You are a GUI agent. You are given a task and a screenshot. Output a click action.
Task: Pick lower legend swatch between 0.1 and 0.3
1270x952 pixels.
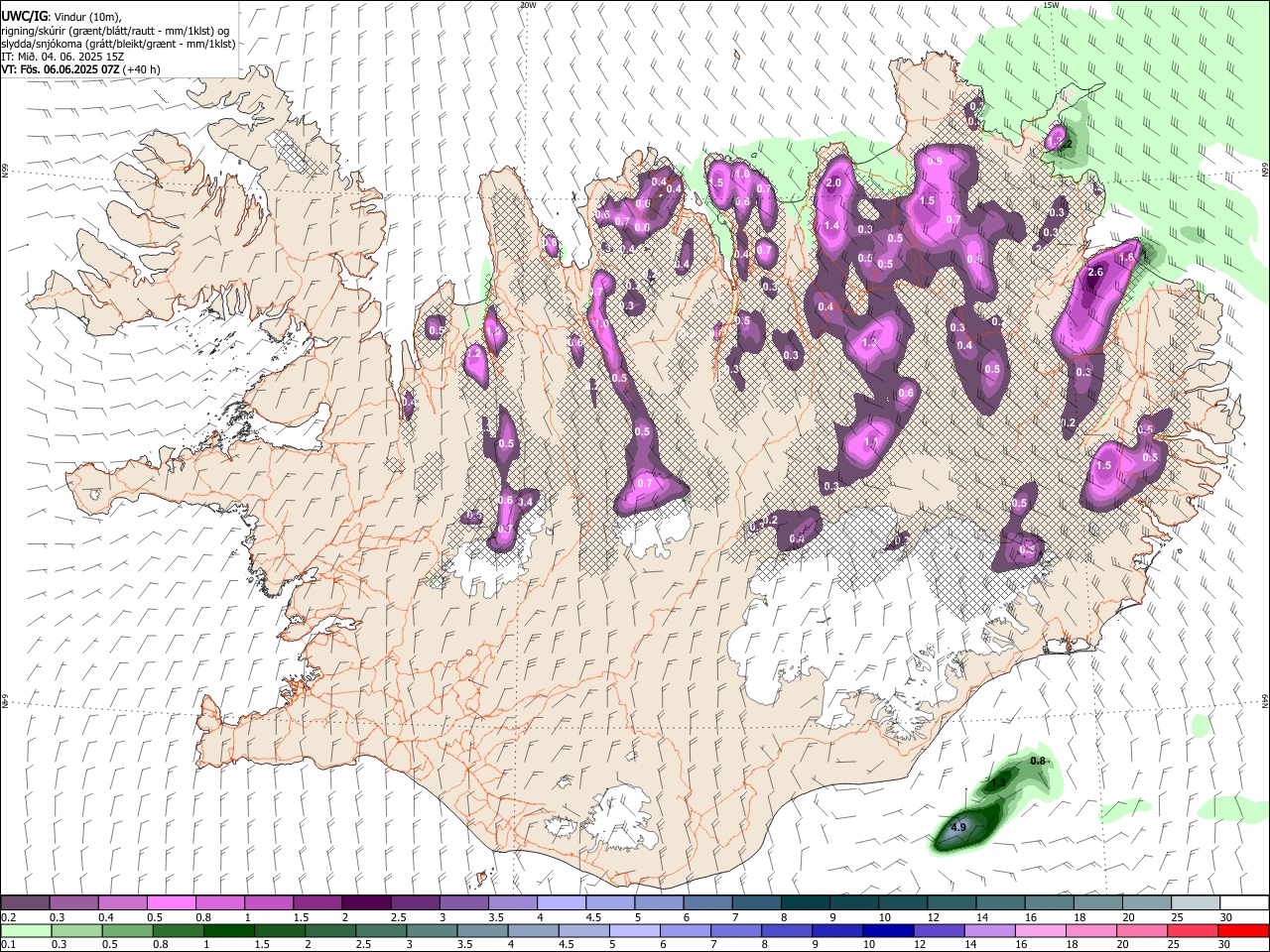(x=25, y=930)
